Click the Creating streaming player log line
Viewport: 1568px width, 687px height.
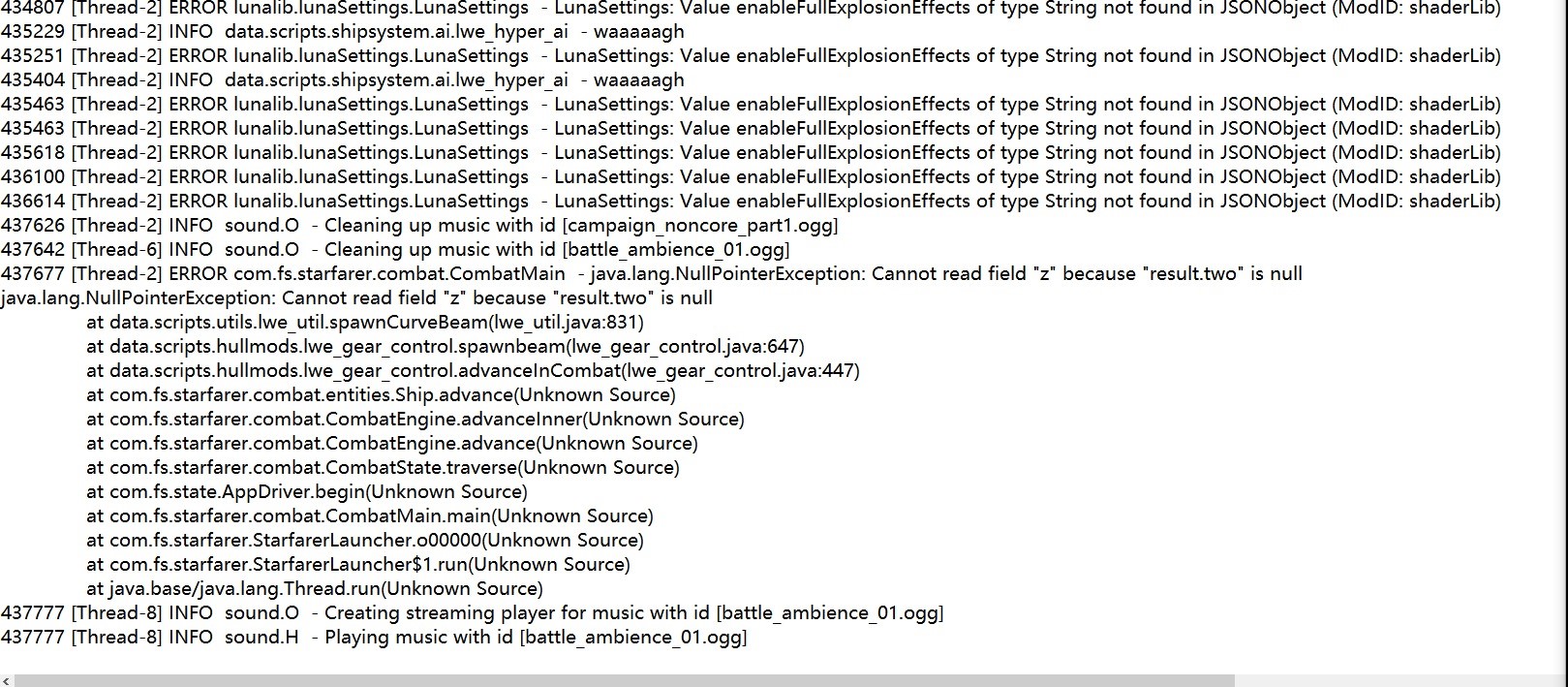(472, 613)
